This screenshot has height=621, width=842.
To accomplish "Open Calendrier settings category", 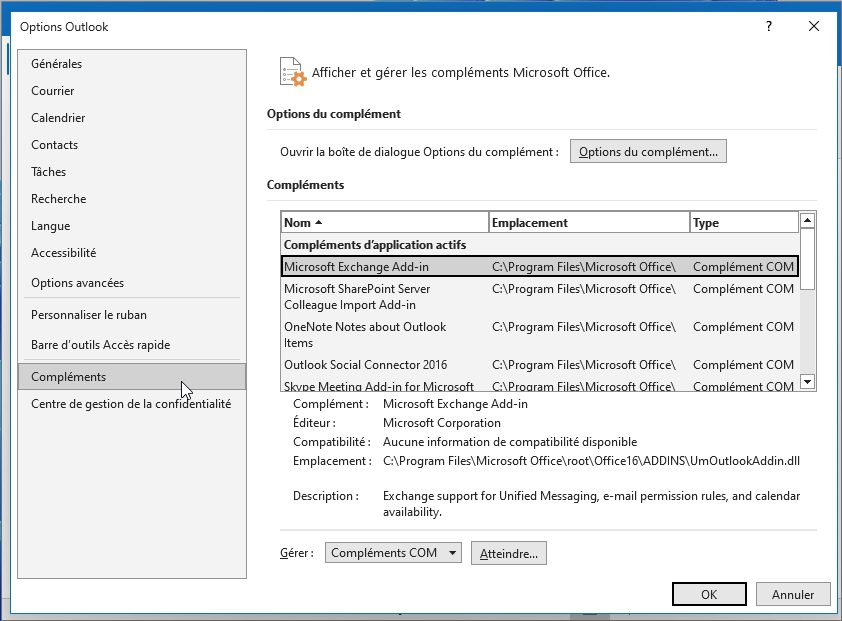I will (x=58, y=118).
